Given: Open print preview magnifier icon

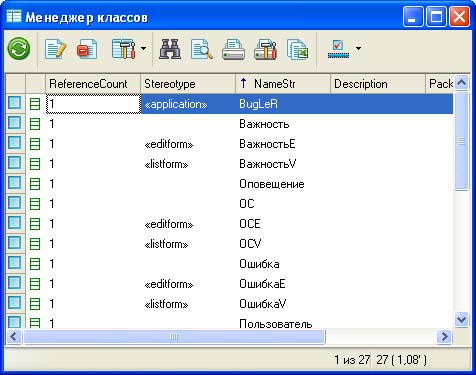Looking at the screenshot, I should click(201, 49).
